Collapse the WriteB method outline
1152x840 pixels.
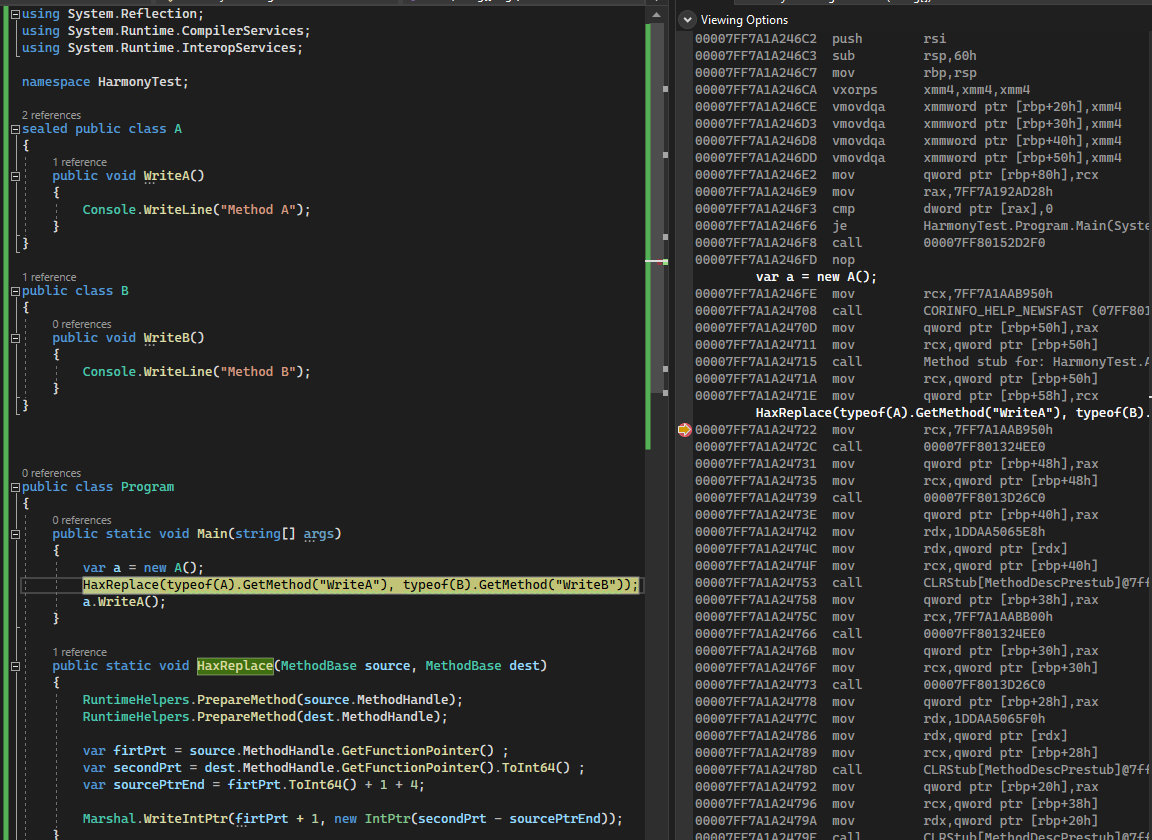coord(15,338)
